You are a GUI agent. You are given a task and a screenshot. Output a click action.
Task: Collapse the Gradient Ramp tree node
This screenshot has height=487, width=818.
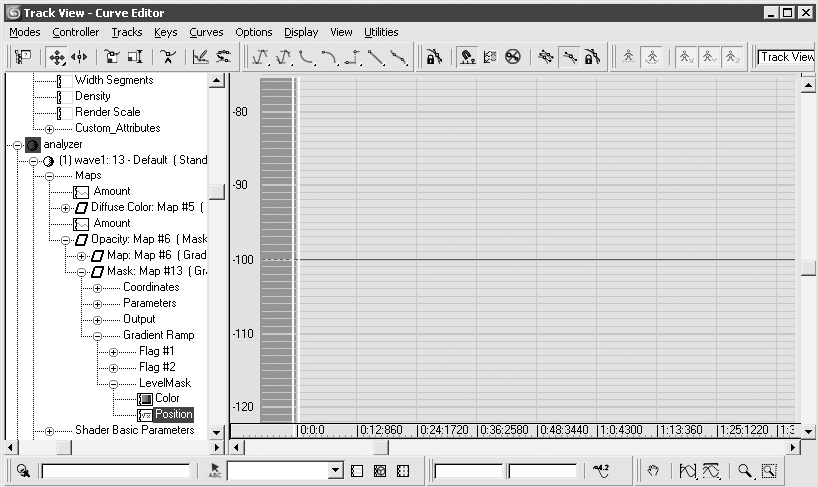tap(98, 336)
